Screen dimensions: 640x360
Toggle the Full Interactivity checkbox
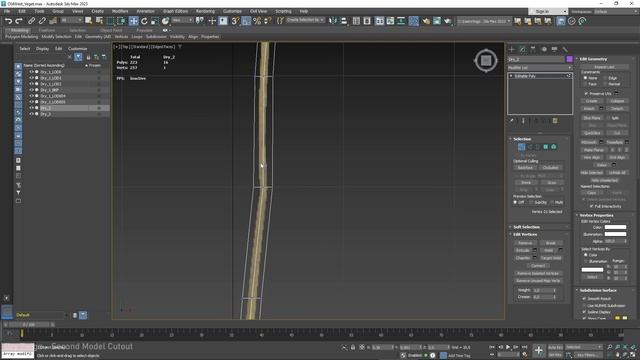(592, 207)
